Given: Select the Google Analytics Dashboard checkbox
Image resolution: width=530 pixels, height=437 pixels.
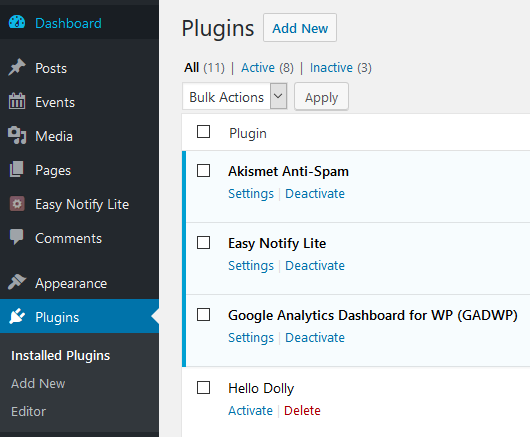Looking at the screenshot, I should tap(203, 315).
